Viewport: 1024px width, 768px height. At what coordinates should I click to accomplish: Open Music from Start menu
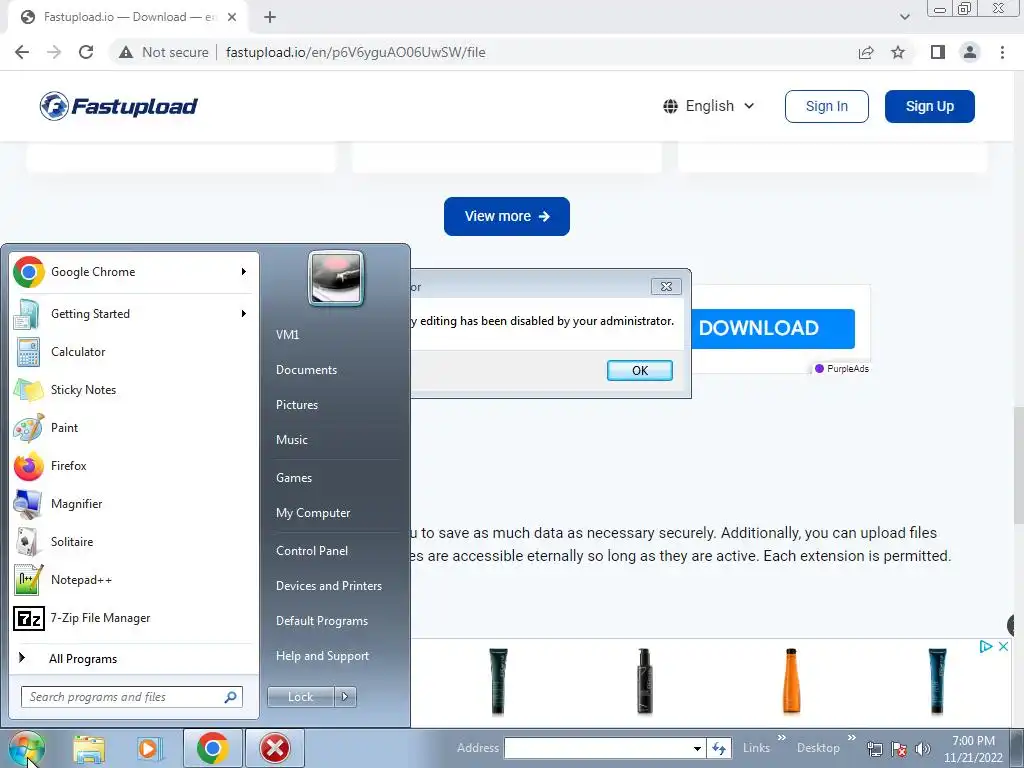tap(291, 440)
